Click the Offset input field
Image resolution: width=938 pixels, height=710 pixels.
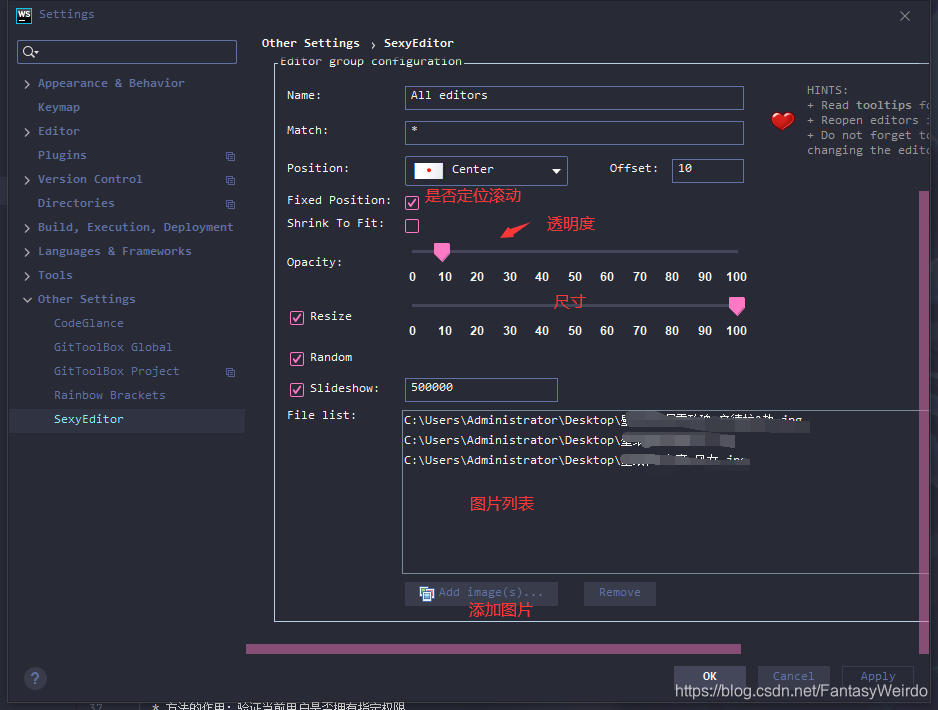[x=708, y=170]
